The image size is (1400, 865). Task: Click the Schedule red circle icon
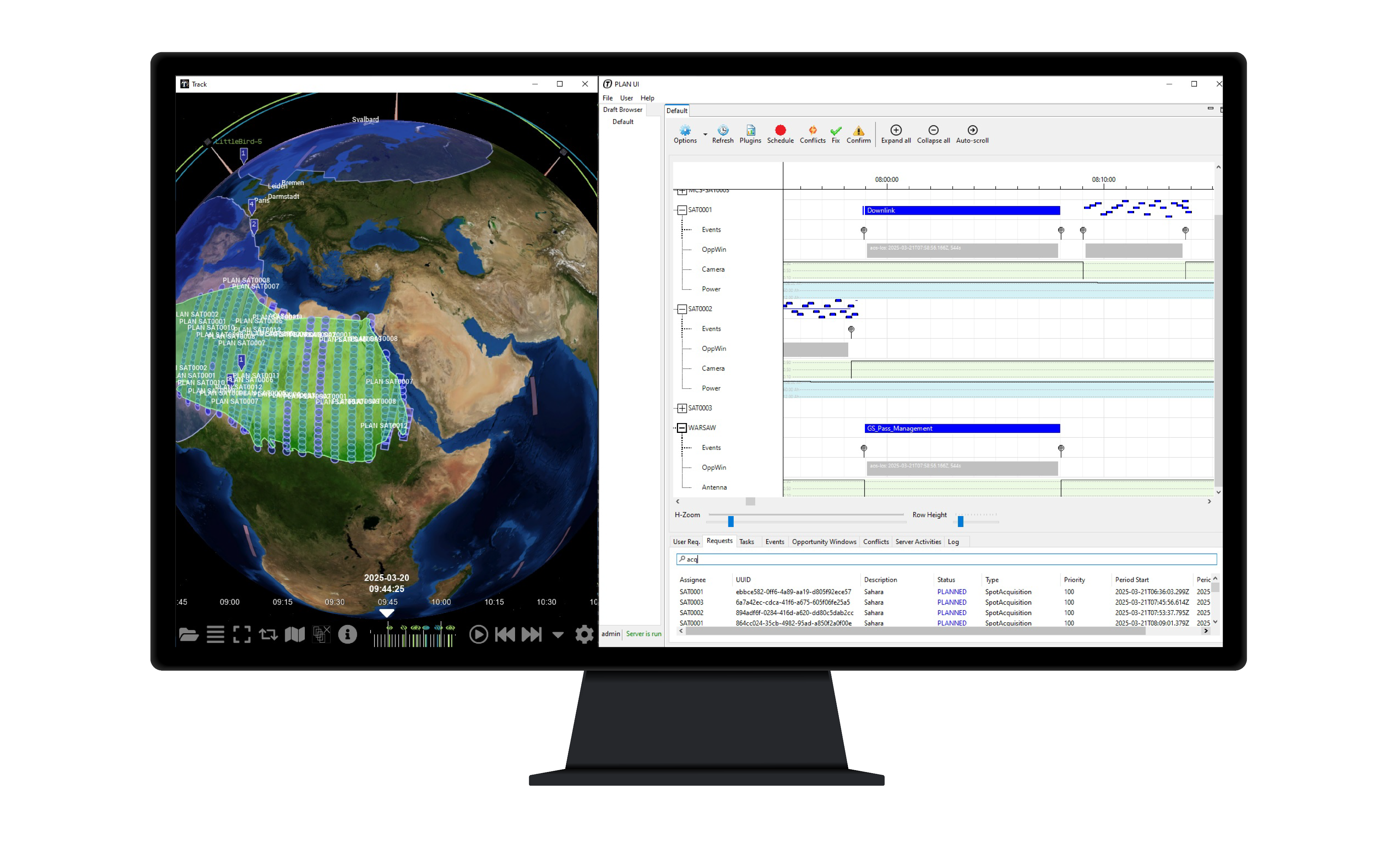[780, 130]
